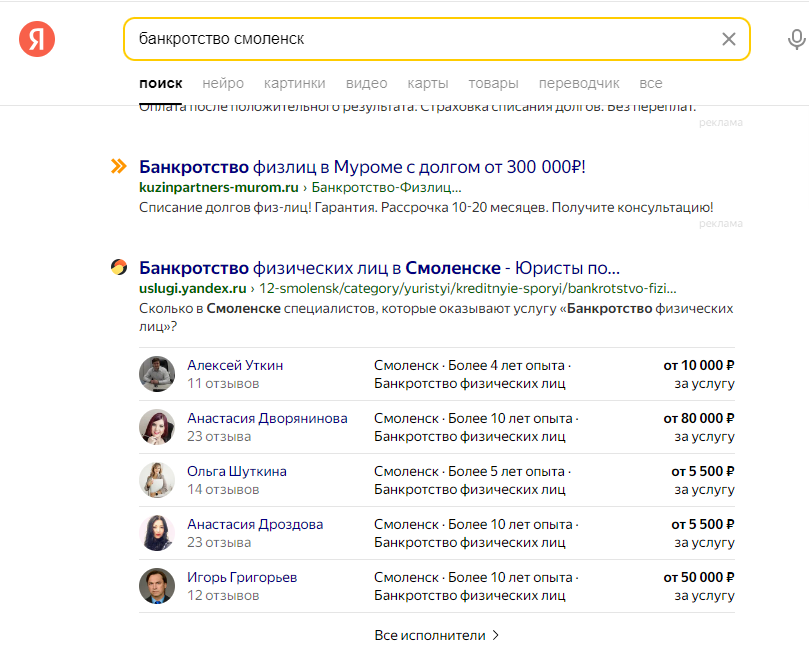Switch to the 'нейро' tab
This screenshot has height=665, width=809.
pyautogui.click(x=223, y=83)
